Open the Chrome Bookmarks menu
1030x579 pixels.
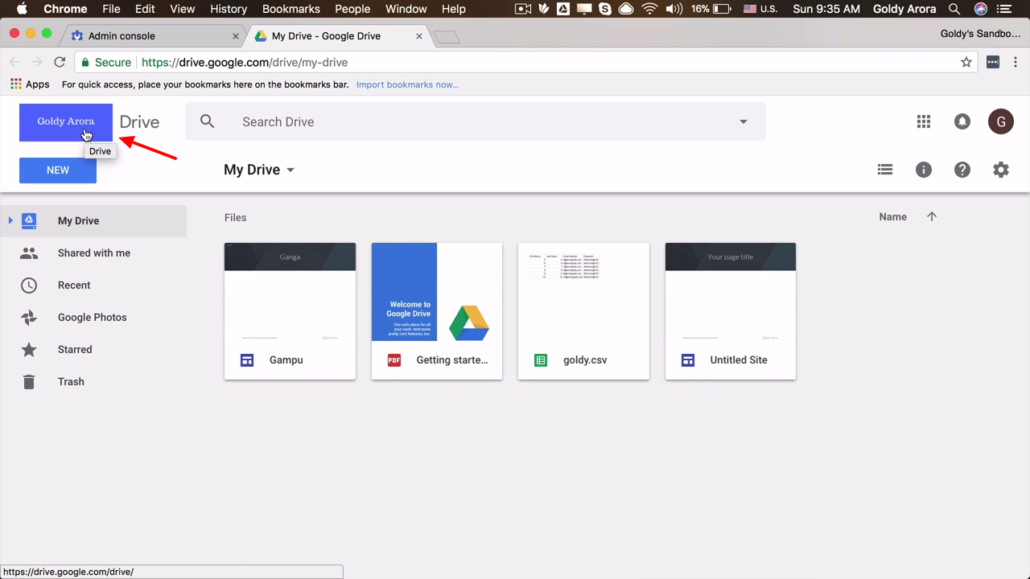tap(290, 8)
